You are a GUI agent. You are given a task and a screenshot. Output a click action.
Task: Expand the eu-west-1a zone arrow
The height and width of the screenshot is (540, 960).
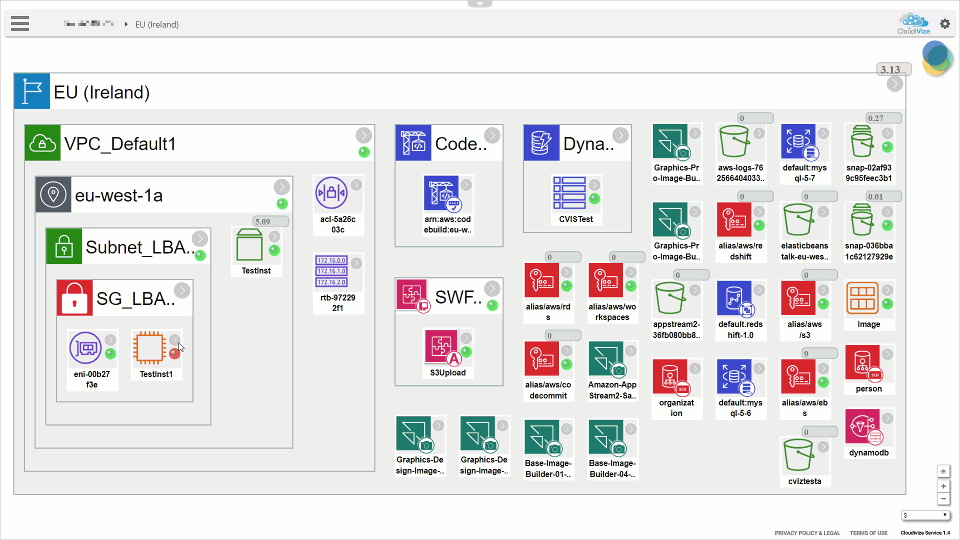pos(282,186)
